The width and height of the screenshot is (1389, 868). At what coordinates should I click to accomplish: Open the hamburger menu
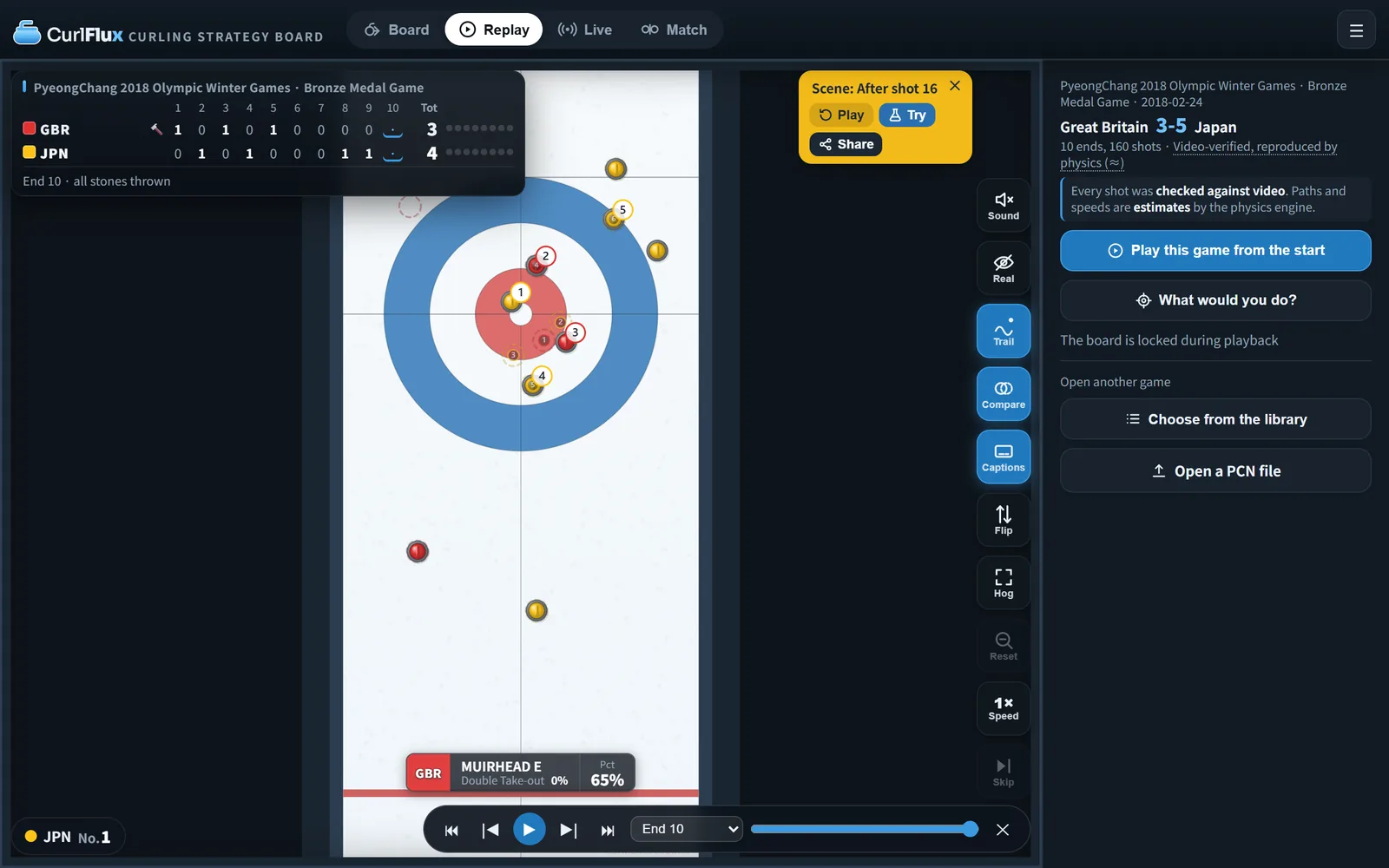[1356, 30]
